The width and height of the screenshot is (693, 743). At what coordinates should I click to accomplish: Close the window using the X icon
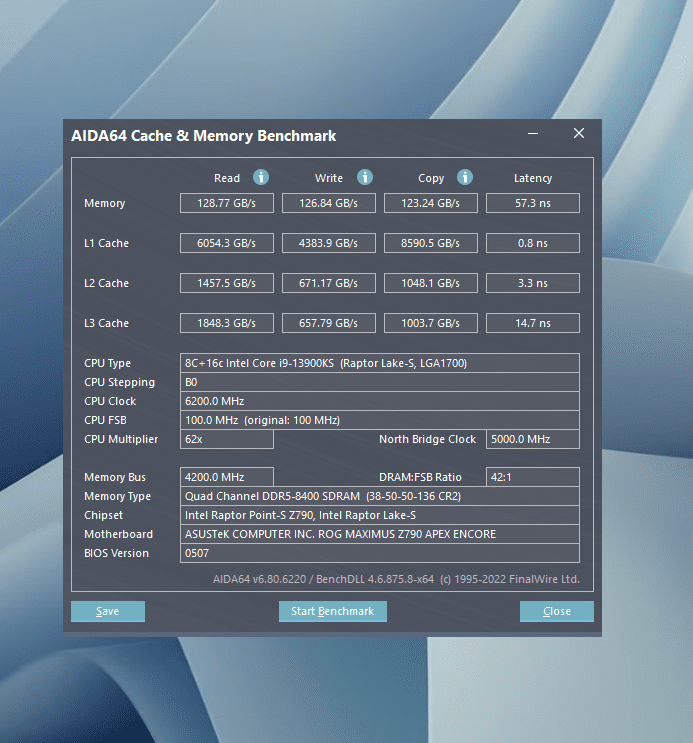click(x=579, y=133)
